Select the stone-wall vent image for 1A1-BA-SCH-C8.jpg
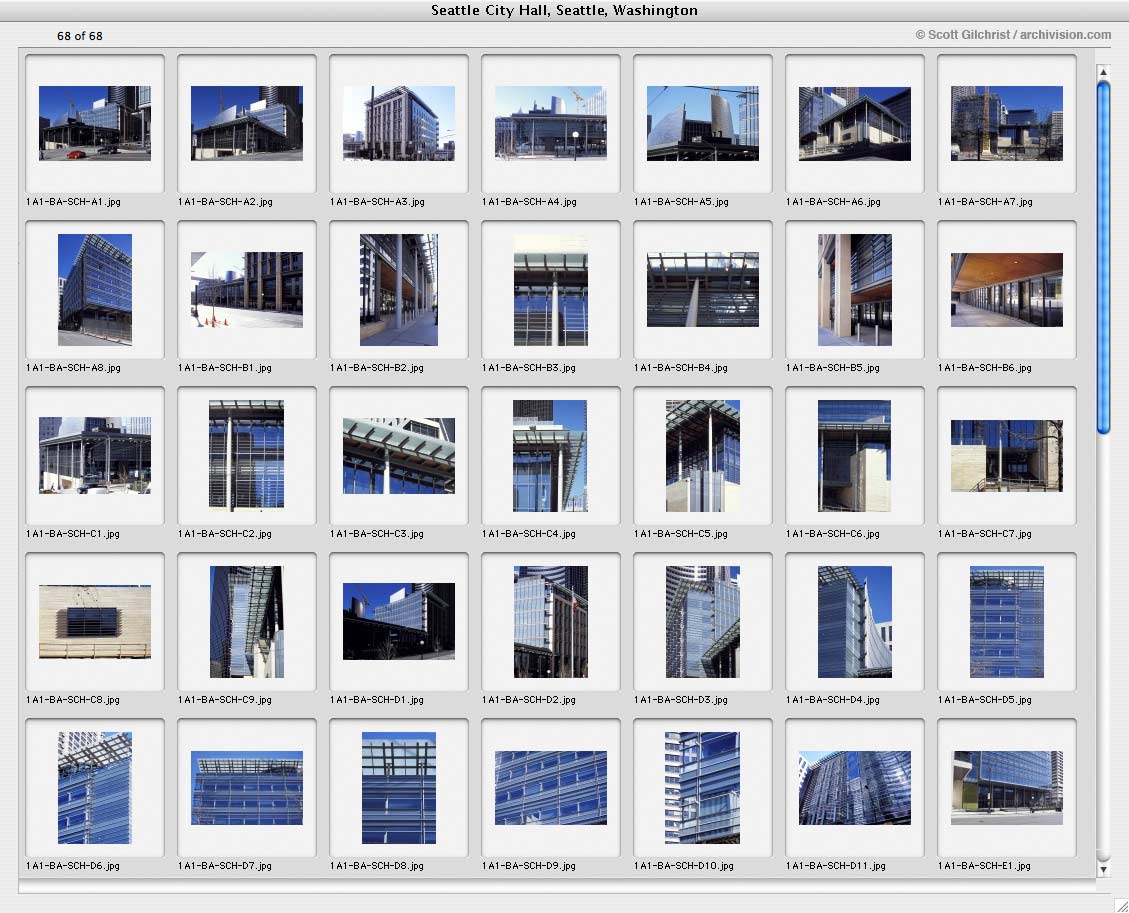 point(95,621)
